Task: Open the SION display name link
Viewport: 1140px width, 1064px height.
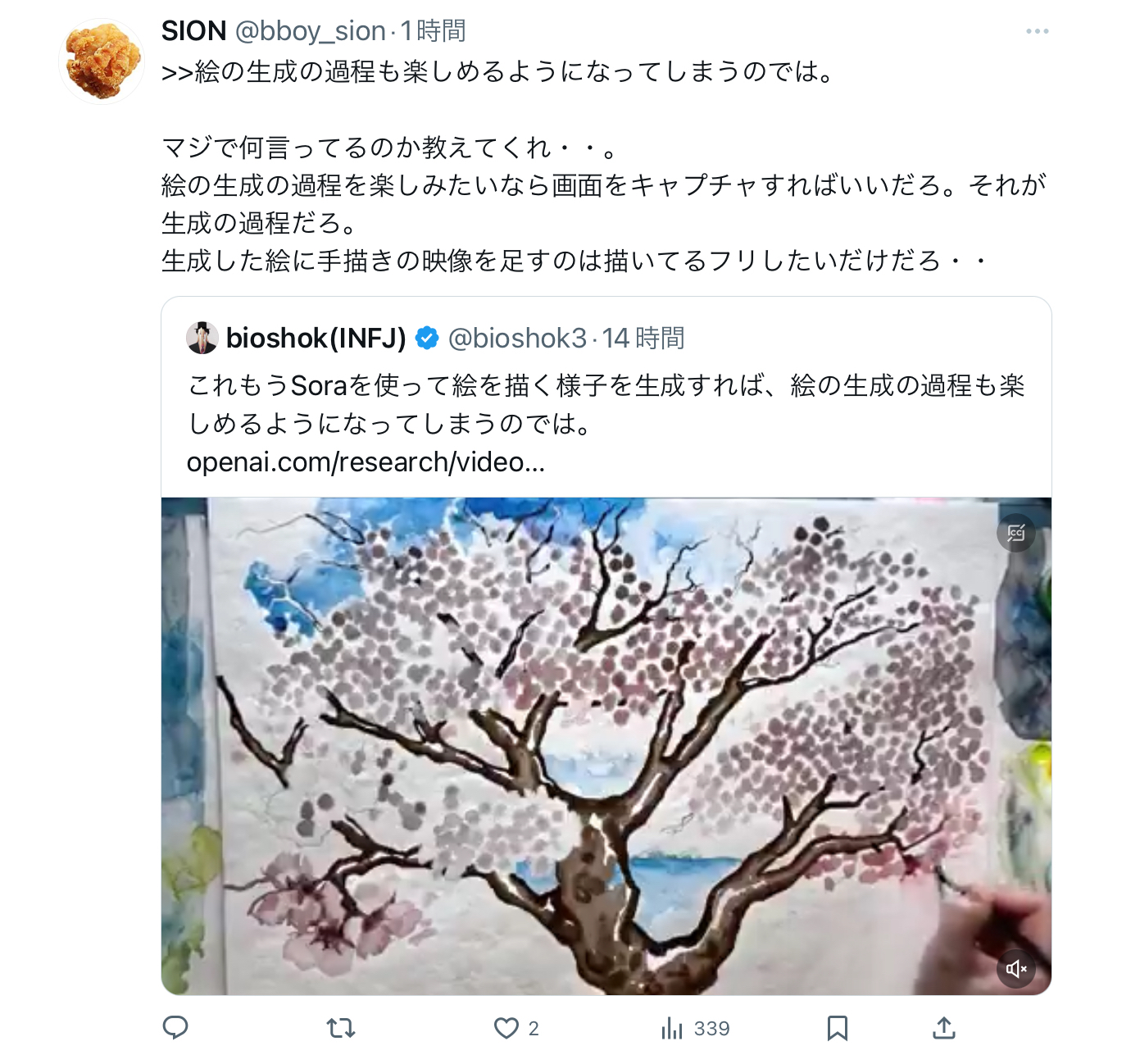Action: tap(194, 31)
